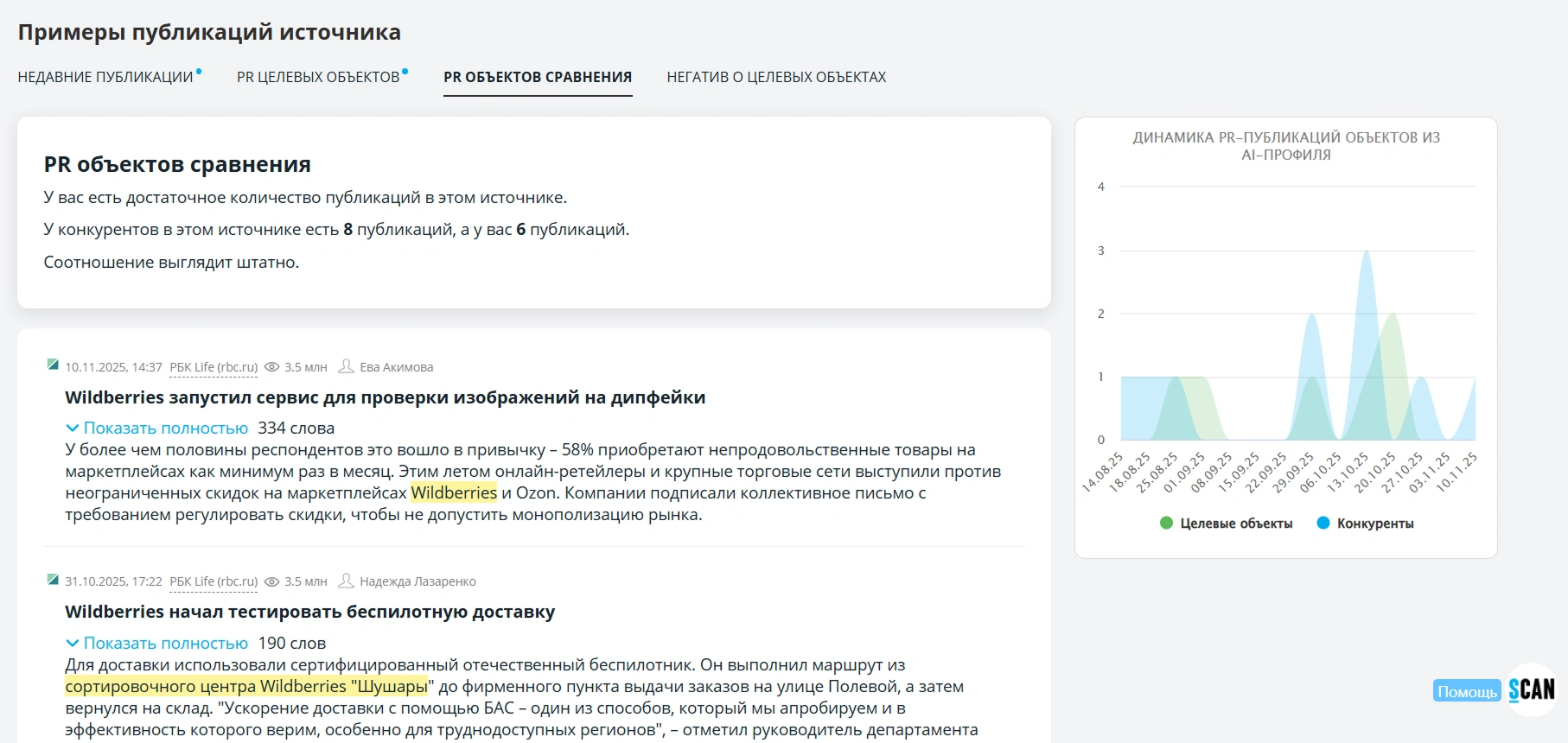This screenshot has height=743, width=1568.
Task: Open the PR целевых объектов tab
Action: pyautogui.click(x=318, y=78)
